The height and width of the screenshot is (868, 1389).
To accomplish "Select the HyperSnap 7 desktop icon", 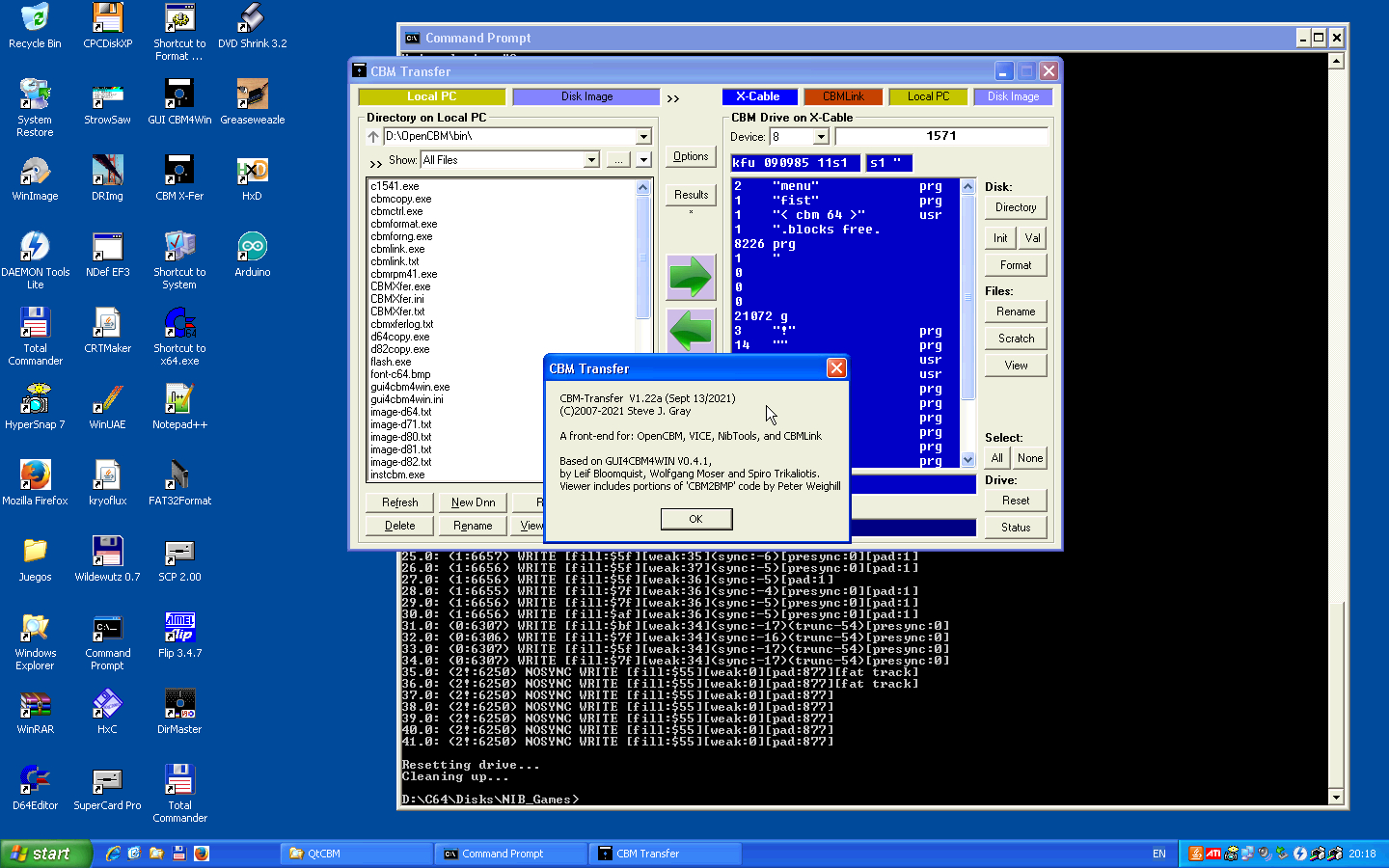I will pos(35,407).
